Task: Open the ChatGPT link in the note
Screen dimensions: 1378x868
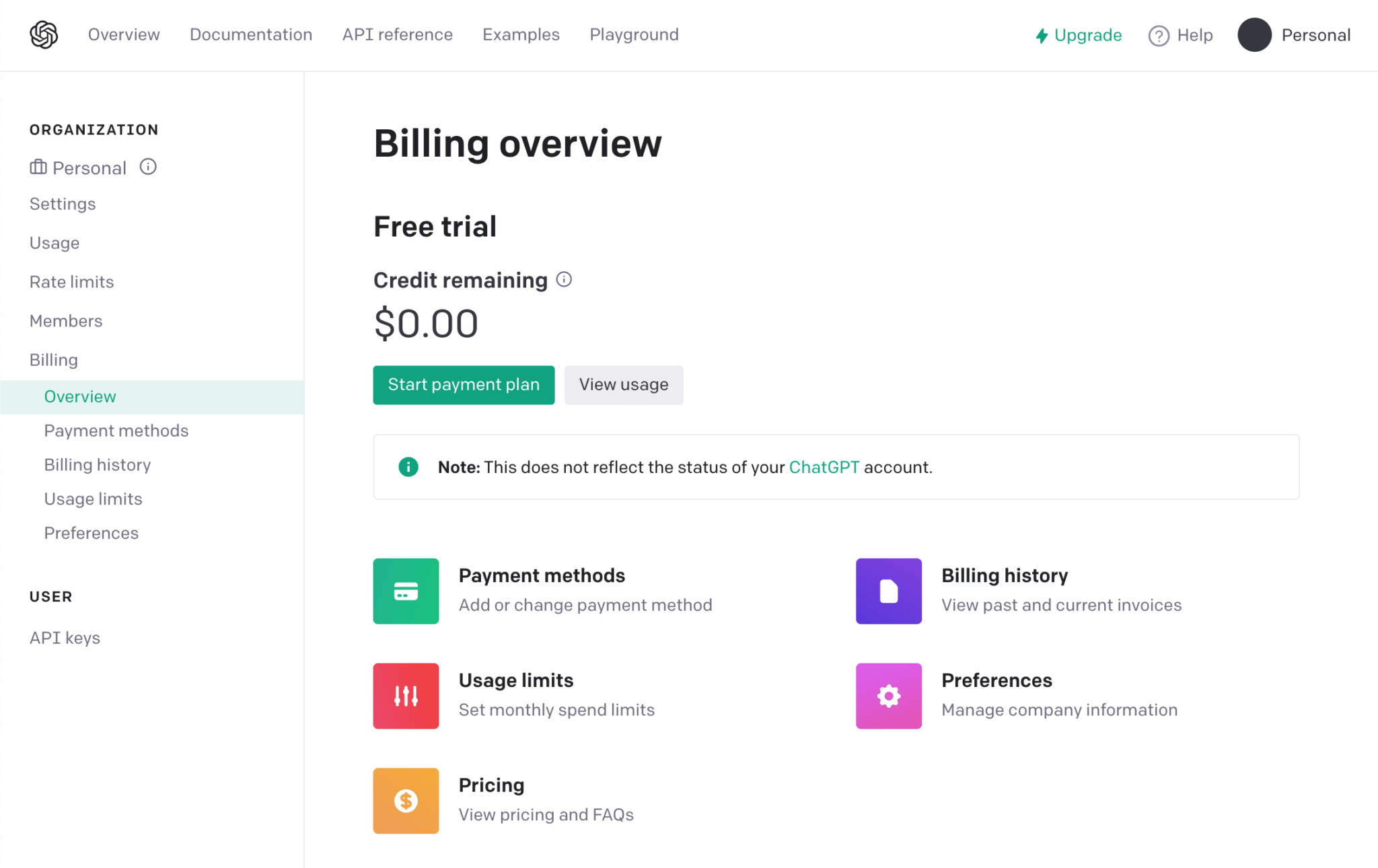Action: pyautogui.click(x=824, y=466)
